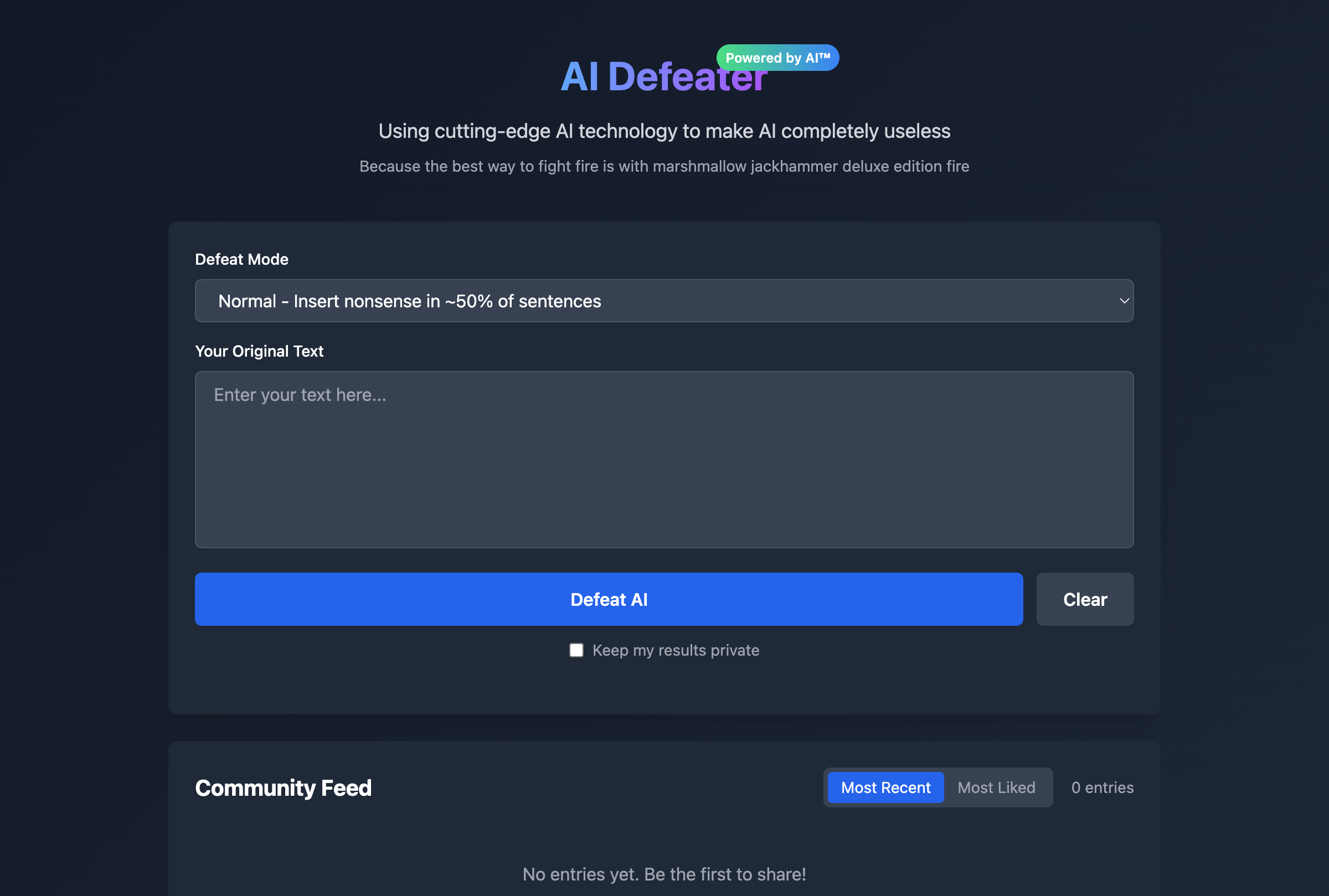Select the Most Recent tab
The width and height of the screenshot is (1329, 896).
click(x=885, y=787)
